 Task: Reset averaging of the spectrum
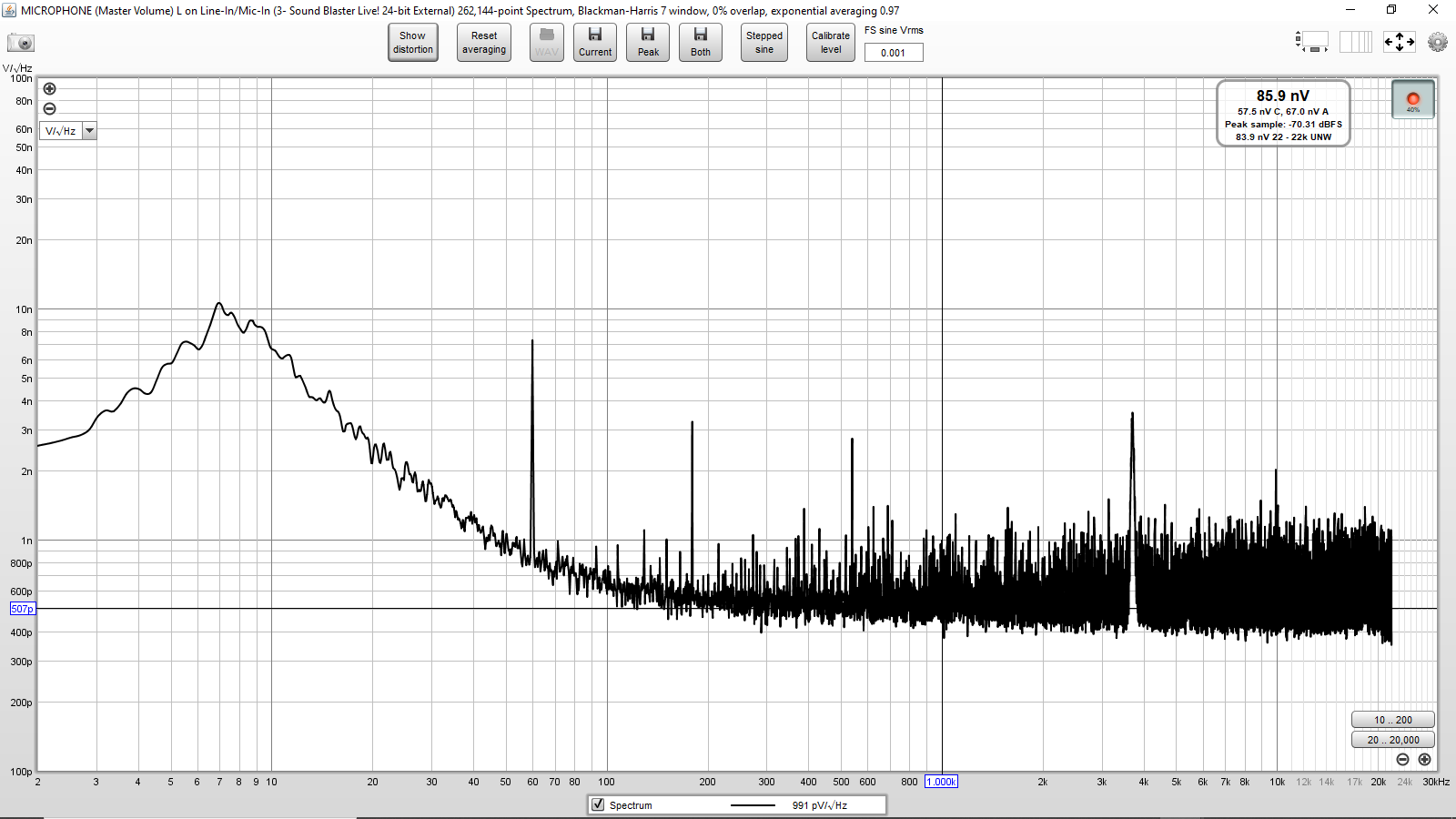484,43
